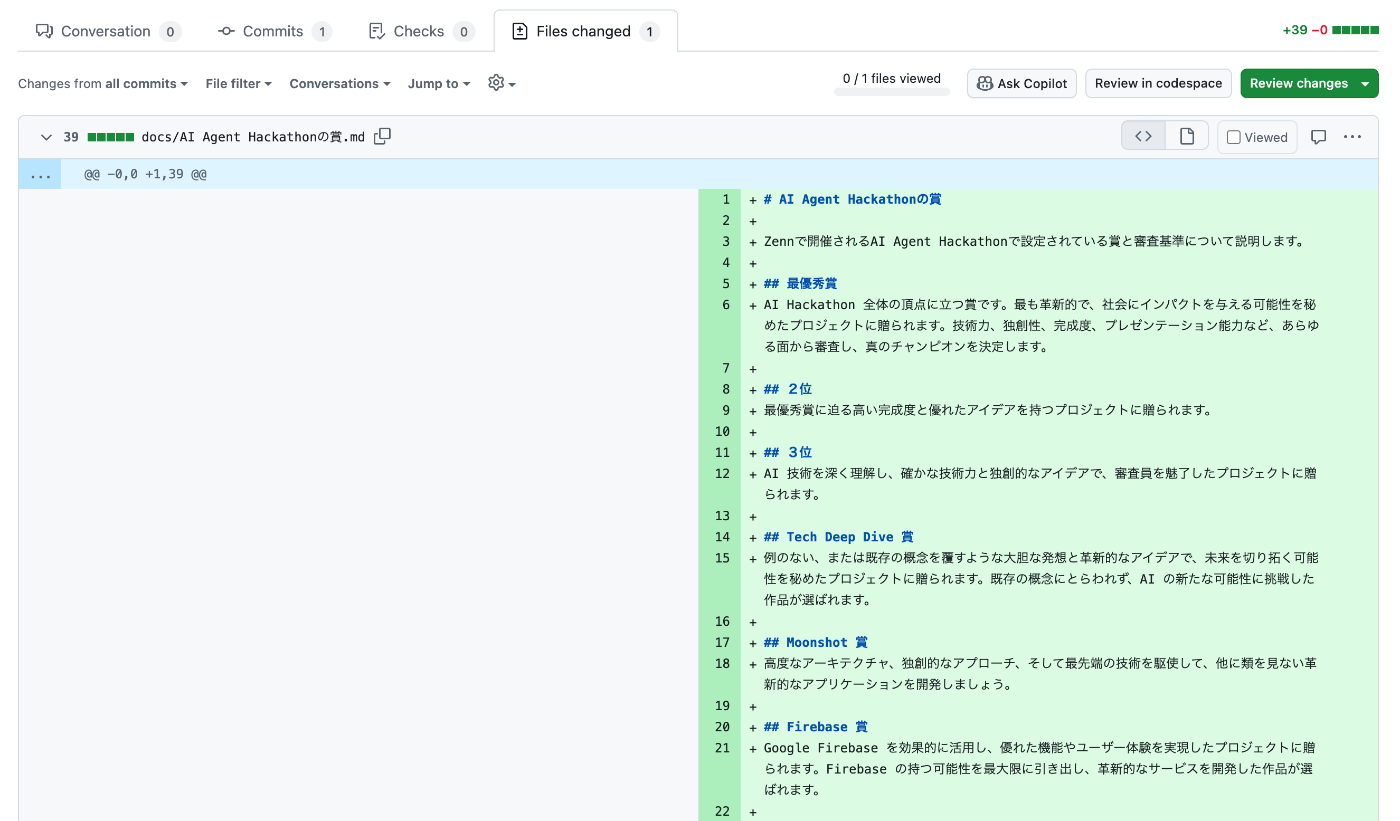Open the File filter dropdown
This screenshot has width=1400, height=821.
pyautogui.click(x=239, y=84)
